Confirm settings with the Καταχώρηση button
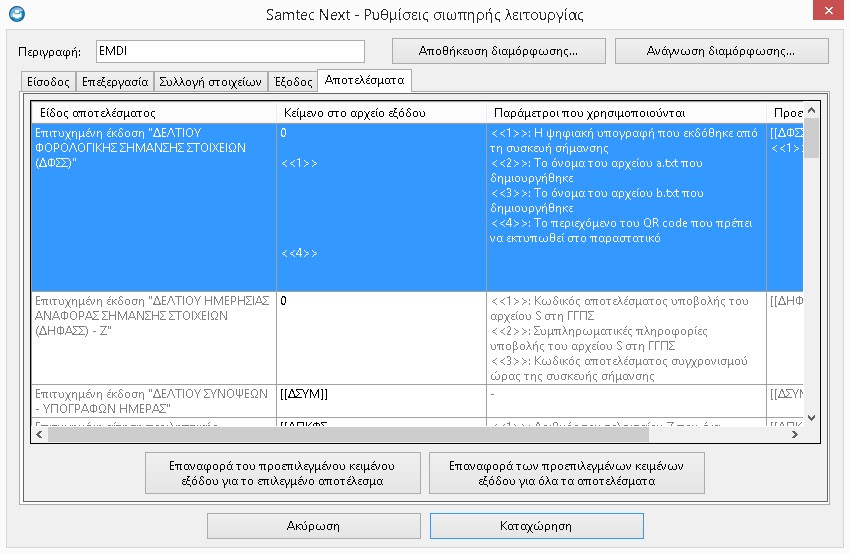 (x=536, y=525)
